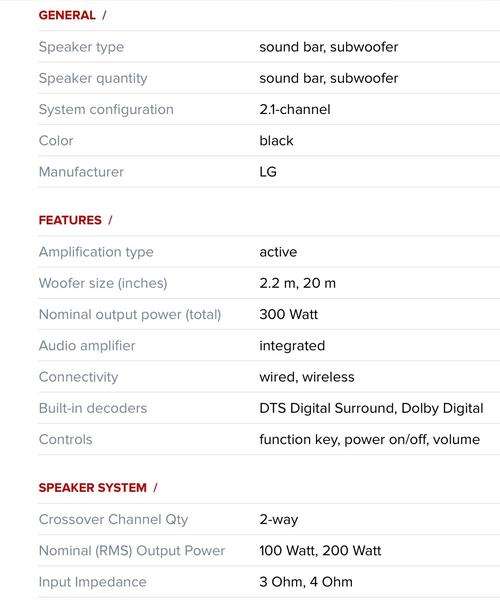Image resolution: width=500 pixels, height=615 pixels.
Task: Select the 2.1-channel configuration value
Action: point(295,109)
